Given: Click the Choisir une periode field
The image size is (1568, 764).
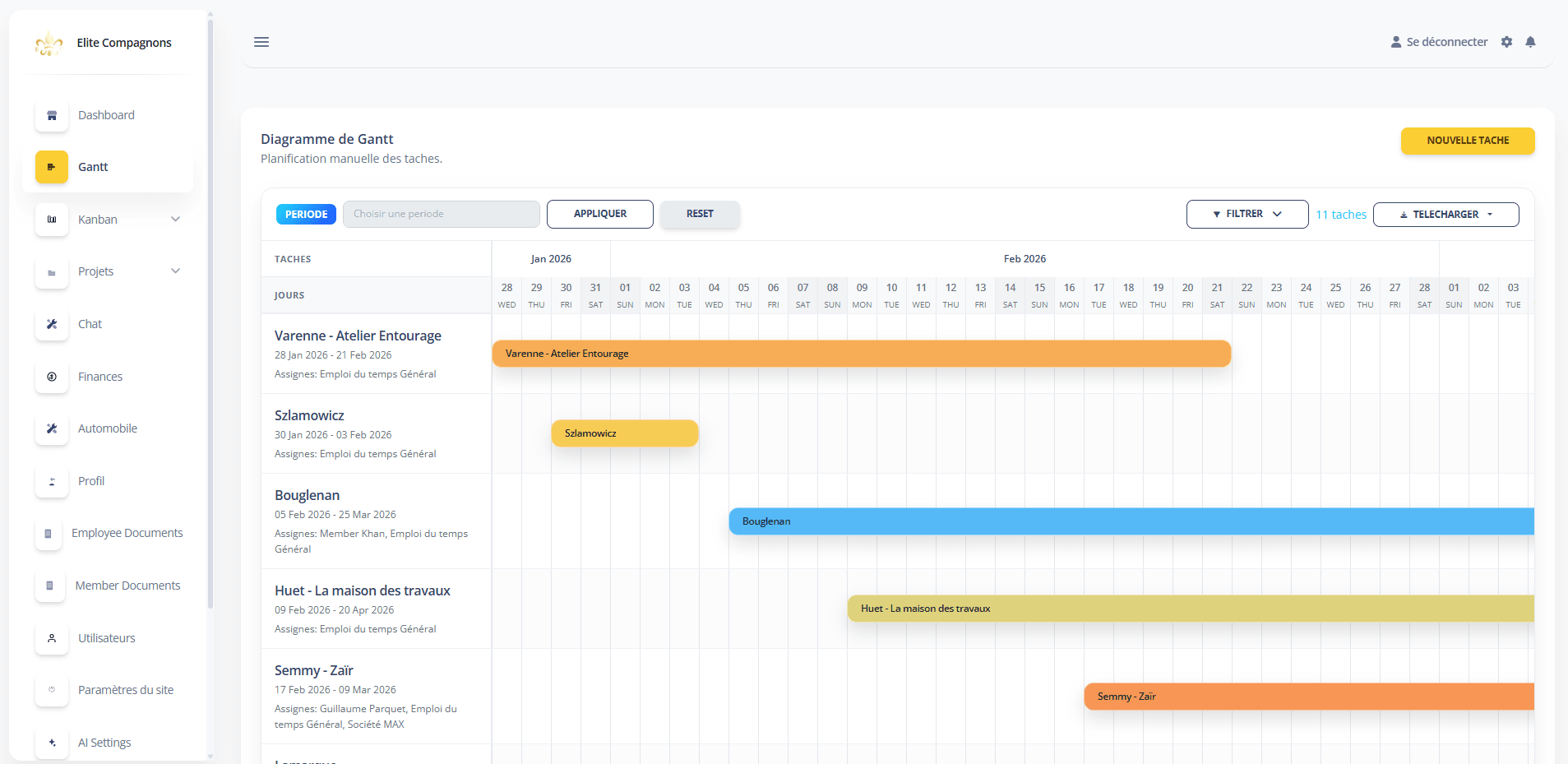Looking at the screenshot, I should coord(441,214).
